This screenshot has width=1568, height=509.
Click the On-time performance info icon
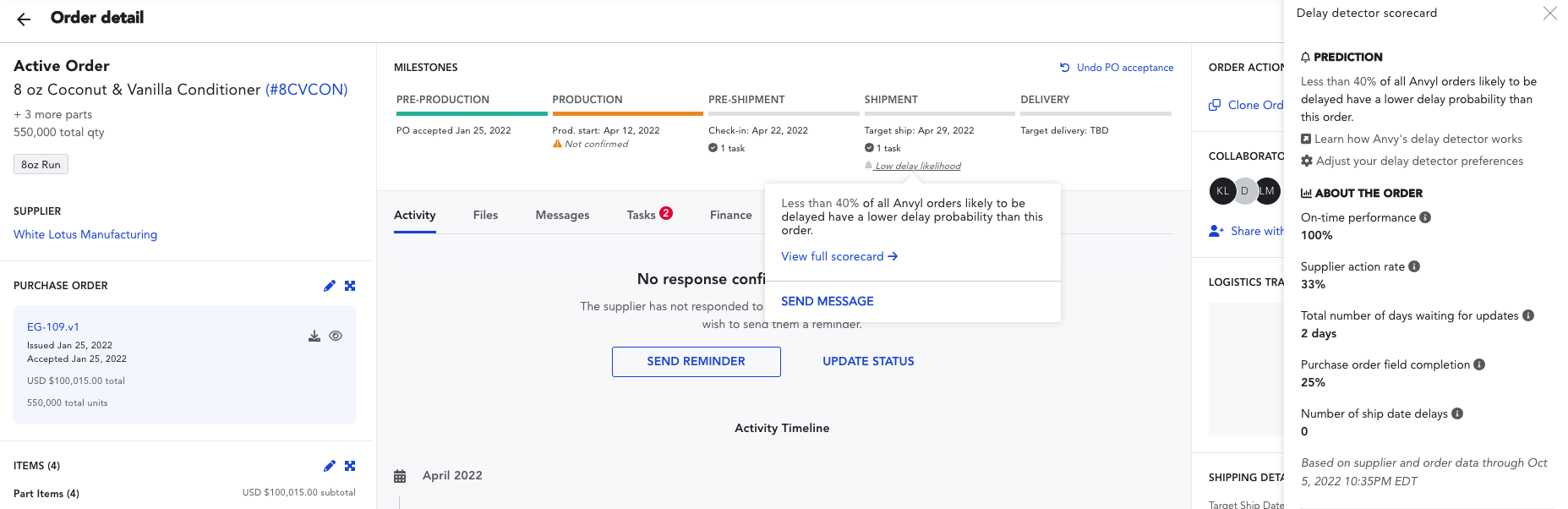[x=1425, y=217]
